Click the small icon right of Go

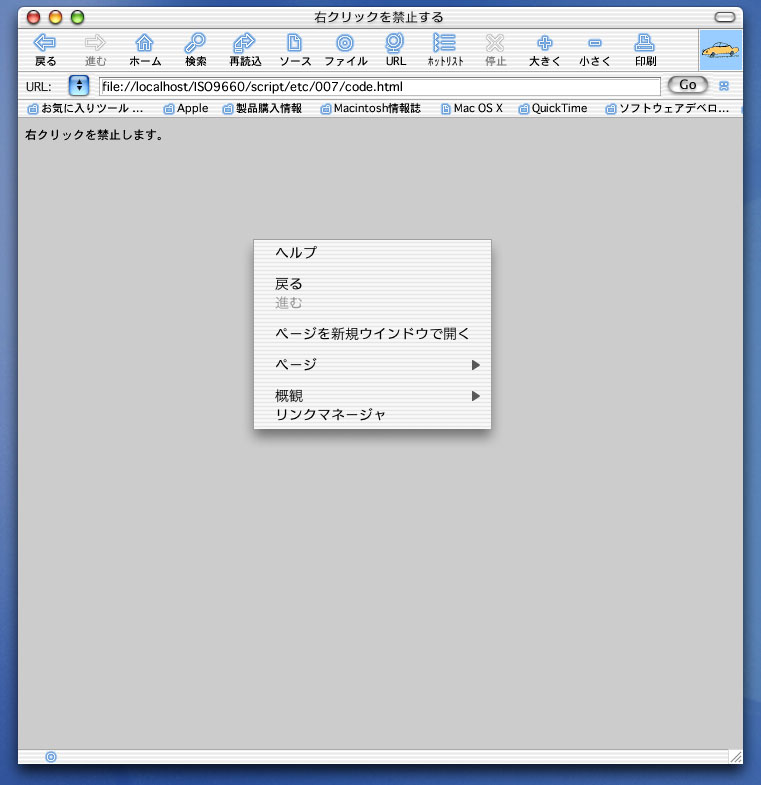724,86
